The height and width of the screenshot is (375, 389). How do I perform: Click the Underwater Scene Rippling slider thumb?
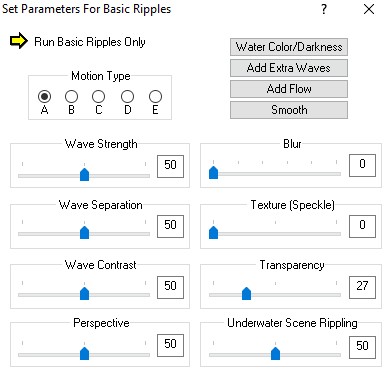click(275, 353)
